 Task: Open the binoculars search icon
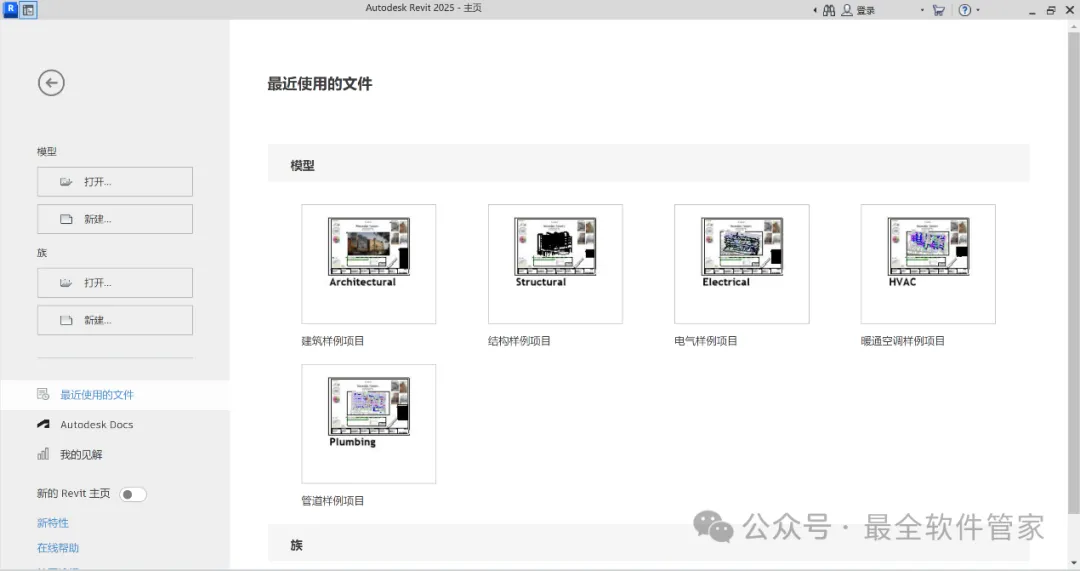tap(829, 10)
